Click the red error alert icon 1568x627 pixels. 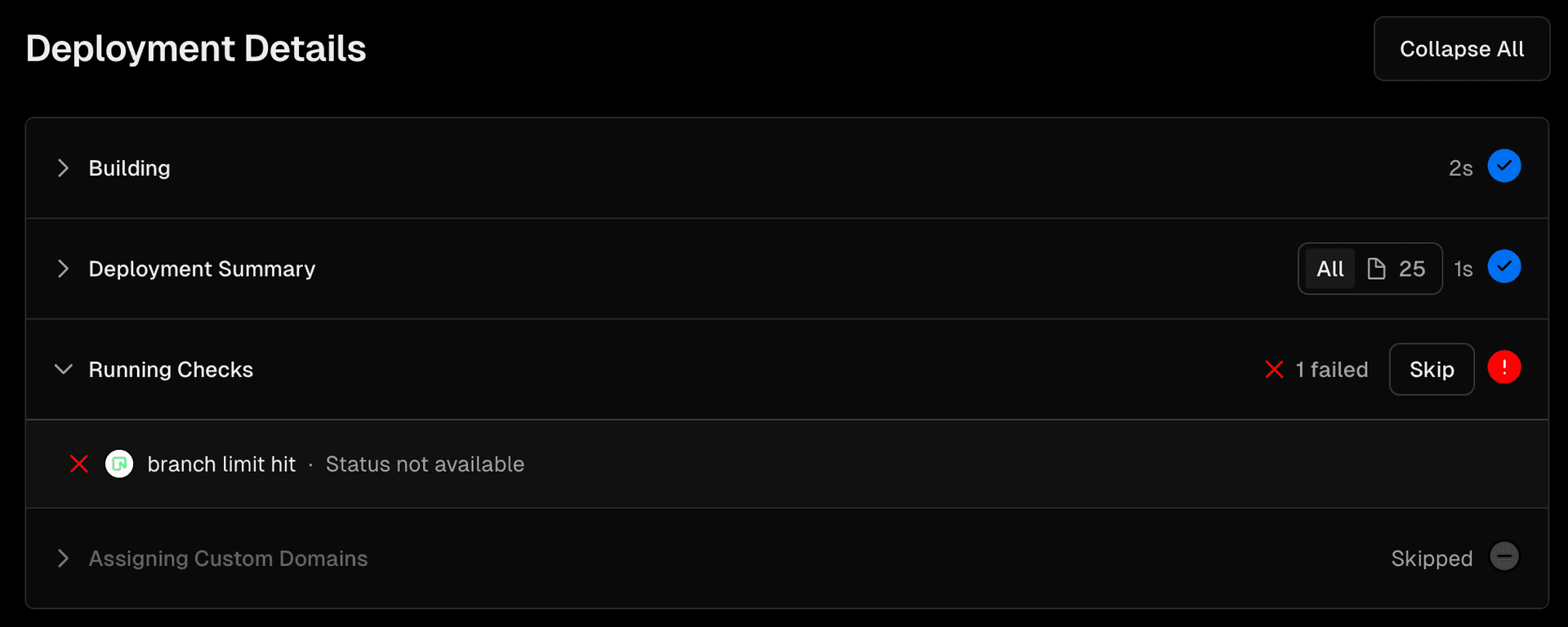click(x=1503, y=367)
